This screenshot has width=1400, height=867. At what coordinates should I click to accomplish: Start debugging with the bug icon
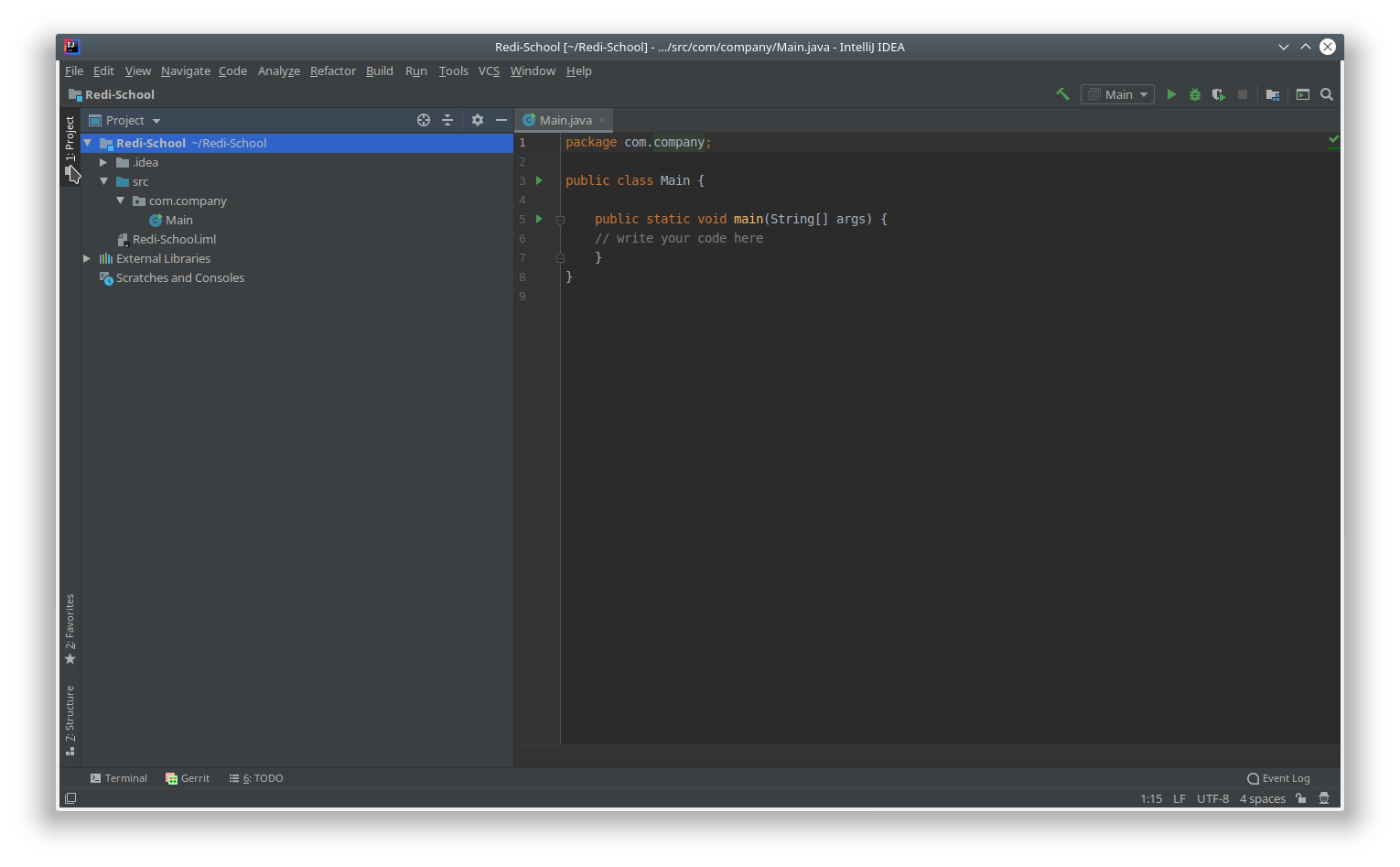point(1195,93)
